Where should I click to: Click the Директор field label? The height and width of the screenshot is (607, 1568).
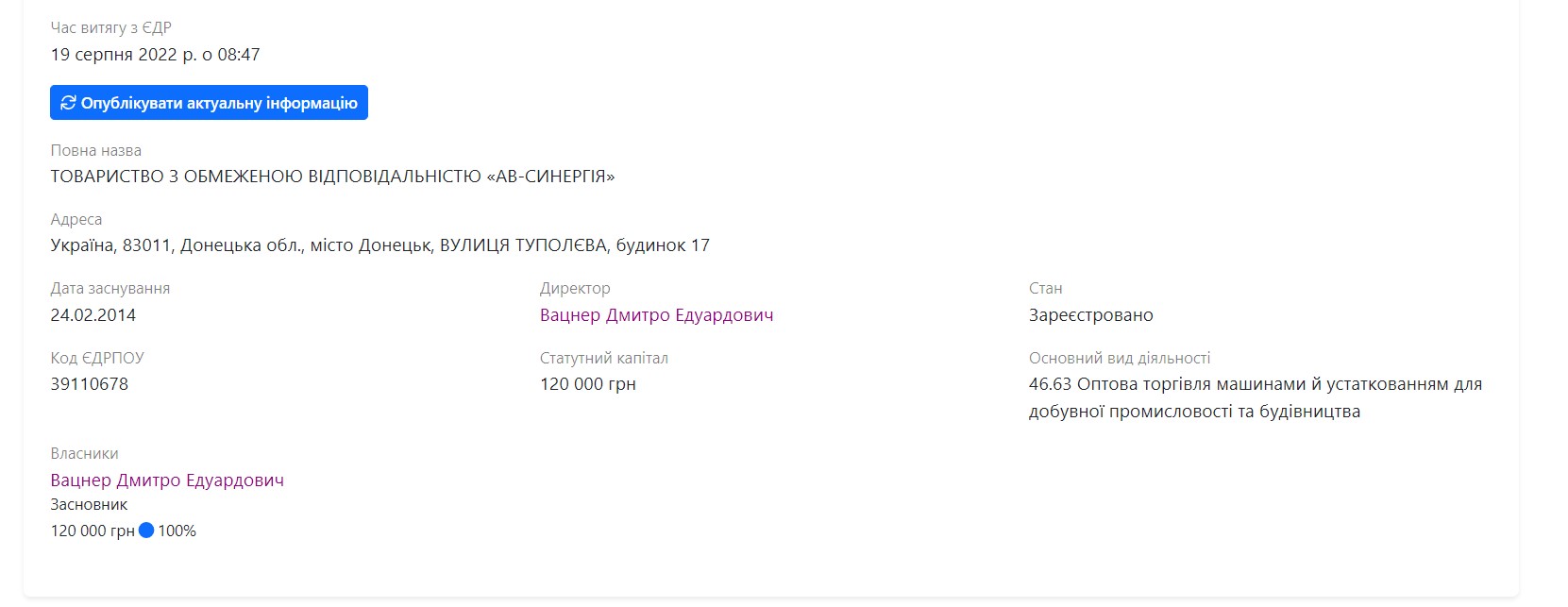575,289
